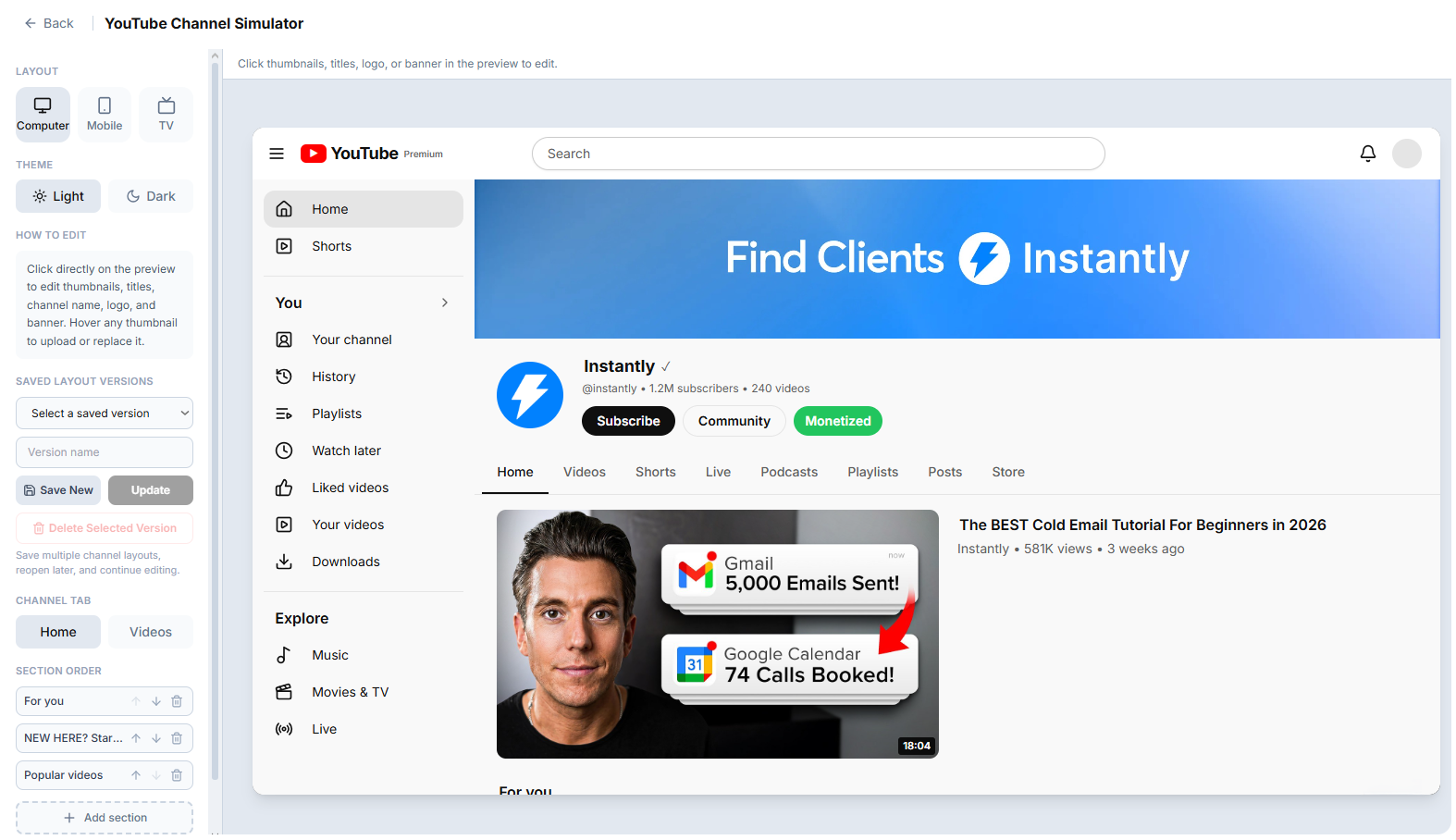Click the featured video title
The height and width of the screenshot is (840, 1456).
coord(1142,525)
